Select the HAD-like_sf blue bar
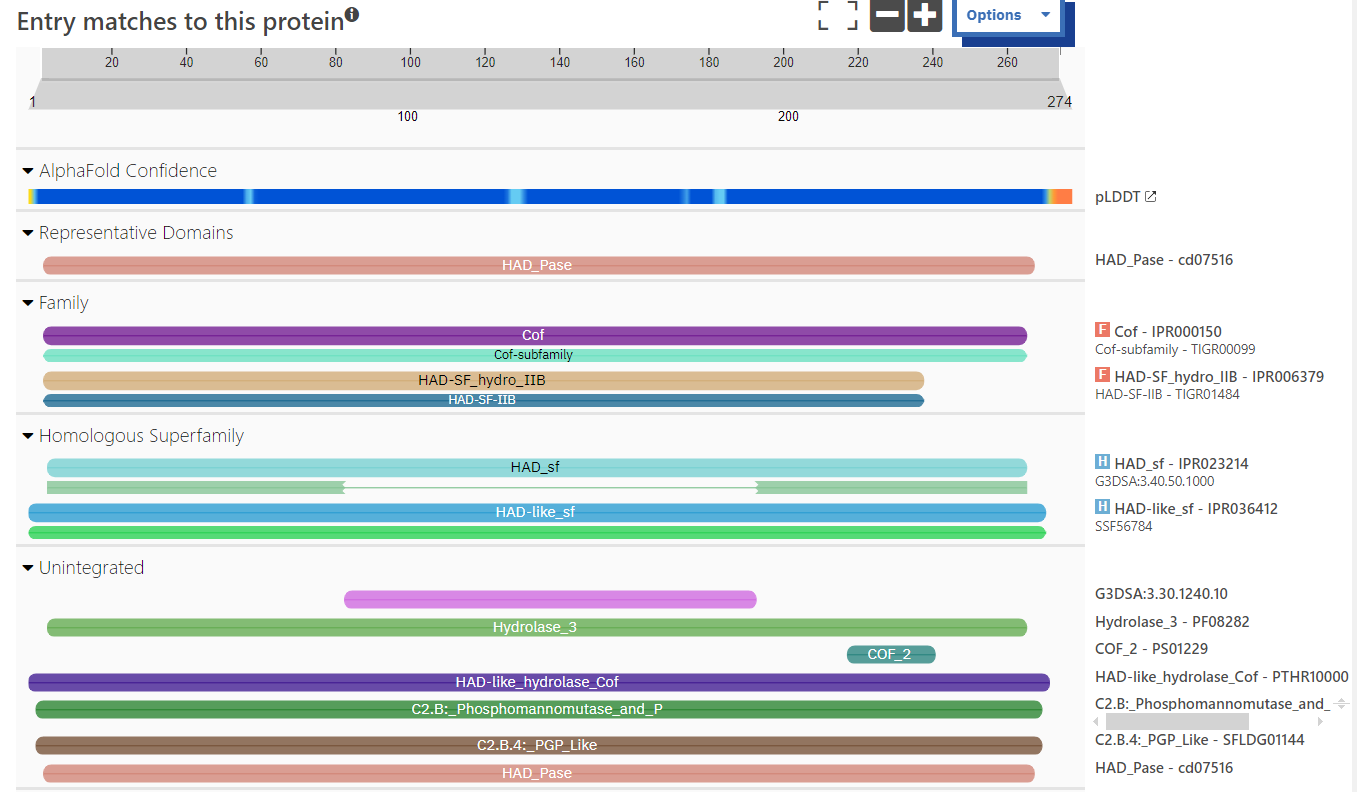 pyautogui.click(x=537, y=512)
